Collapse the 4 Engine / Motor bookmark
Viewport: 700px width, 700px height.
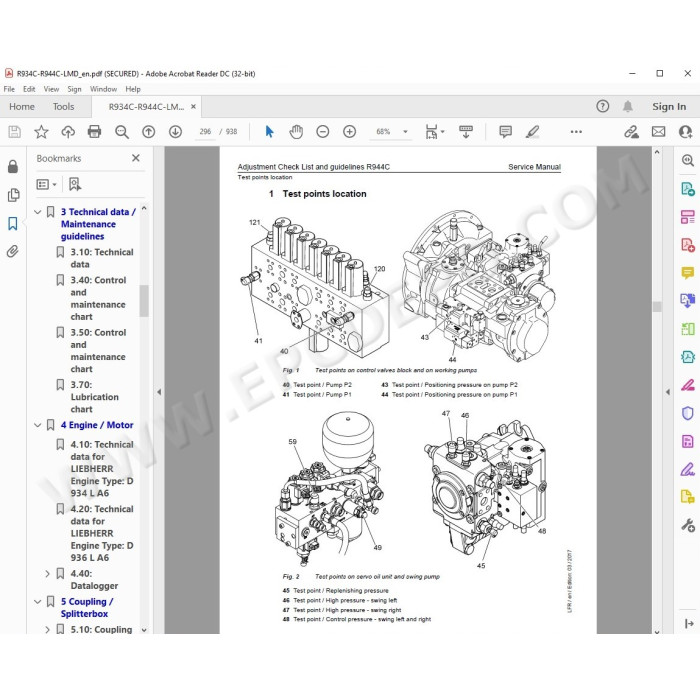coord(38,425)
